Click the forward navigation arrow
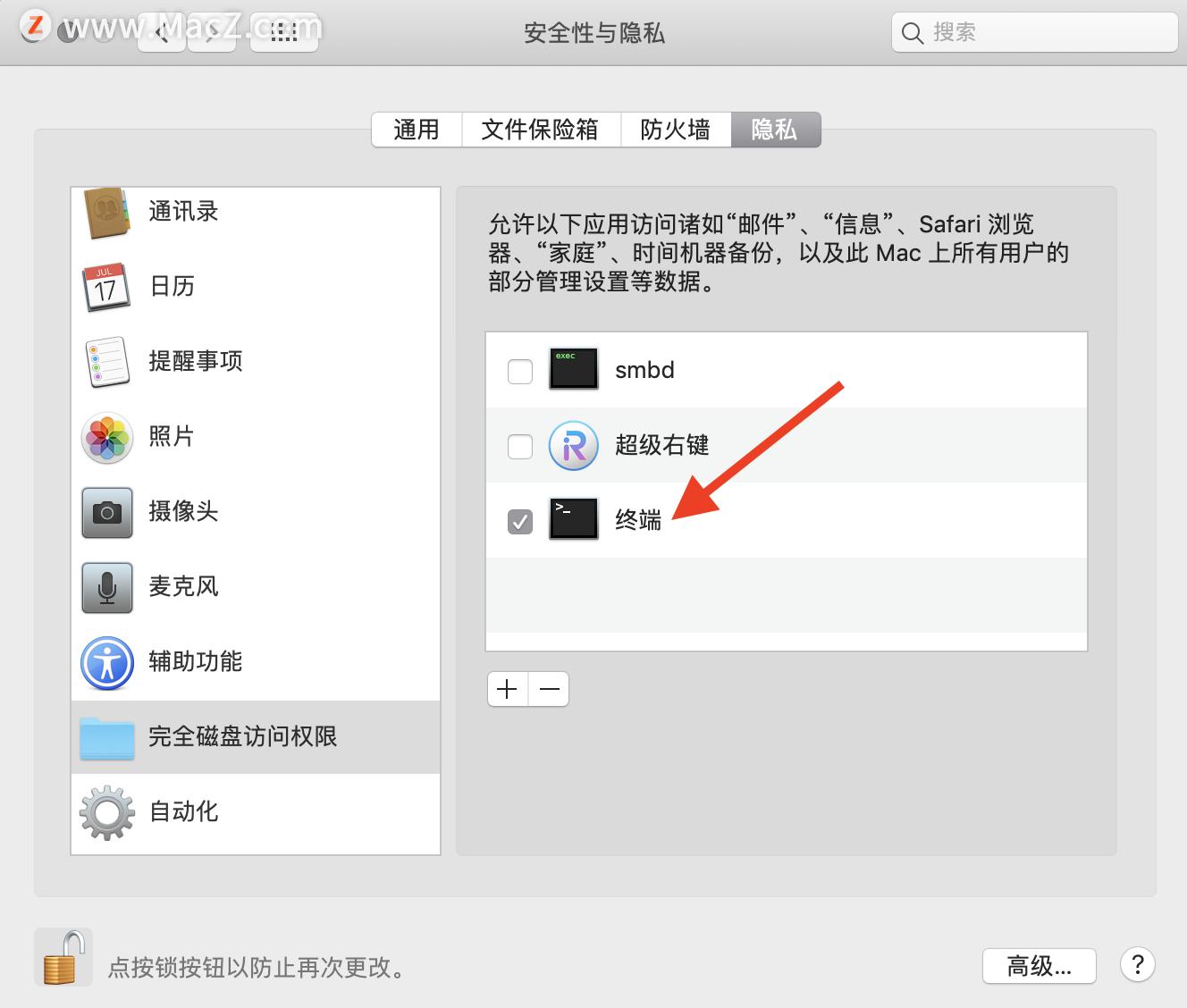Screen dimensions: 1187x1008 (x=212, y=32)
